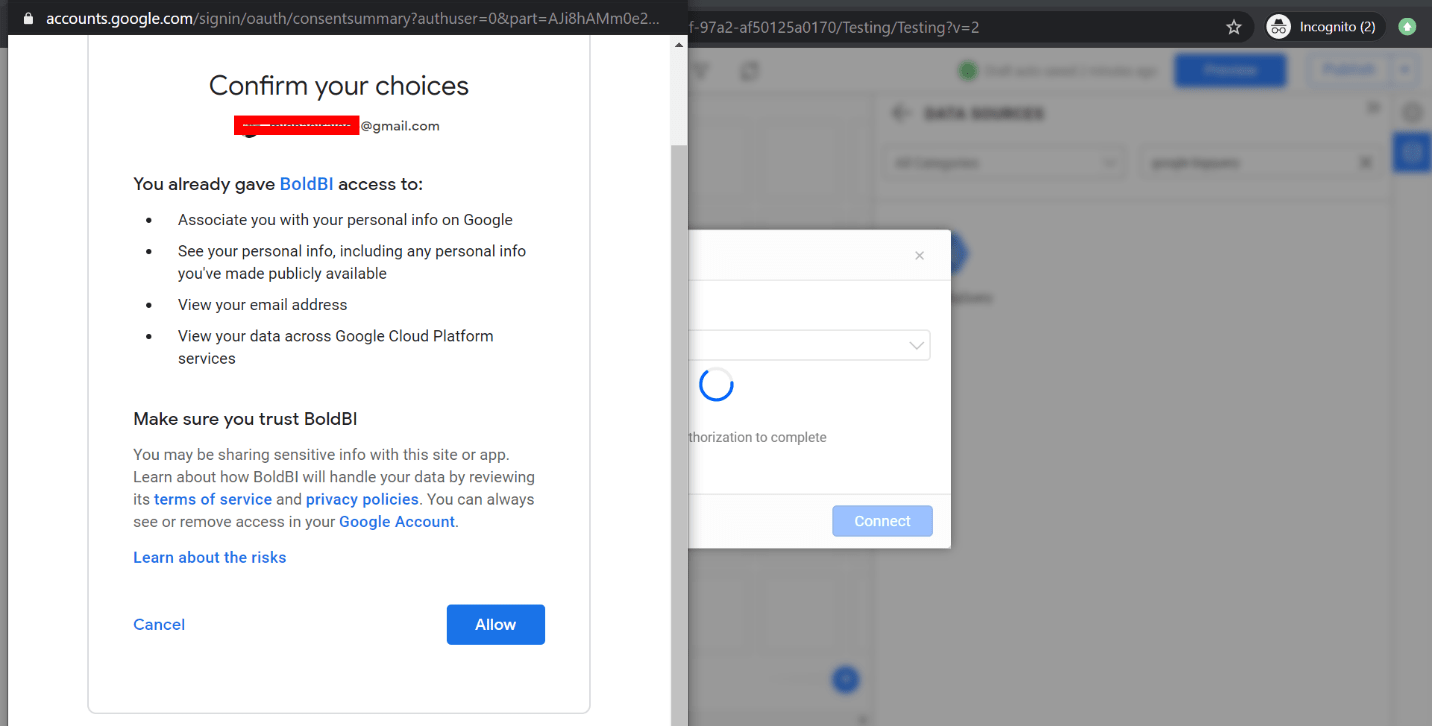Screen dimensions: 1432x726
Task: Close the data source connection dialog
Action: 919,255
